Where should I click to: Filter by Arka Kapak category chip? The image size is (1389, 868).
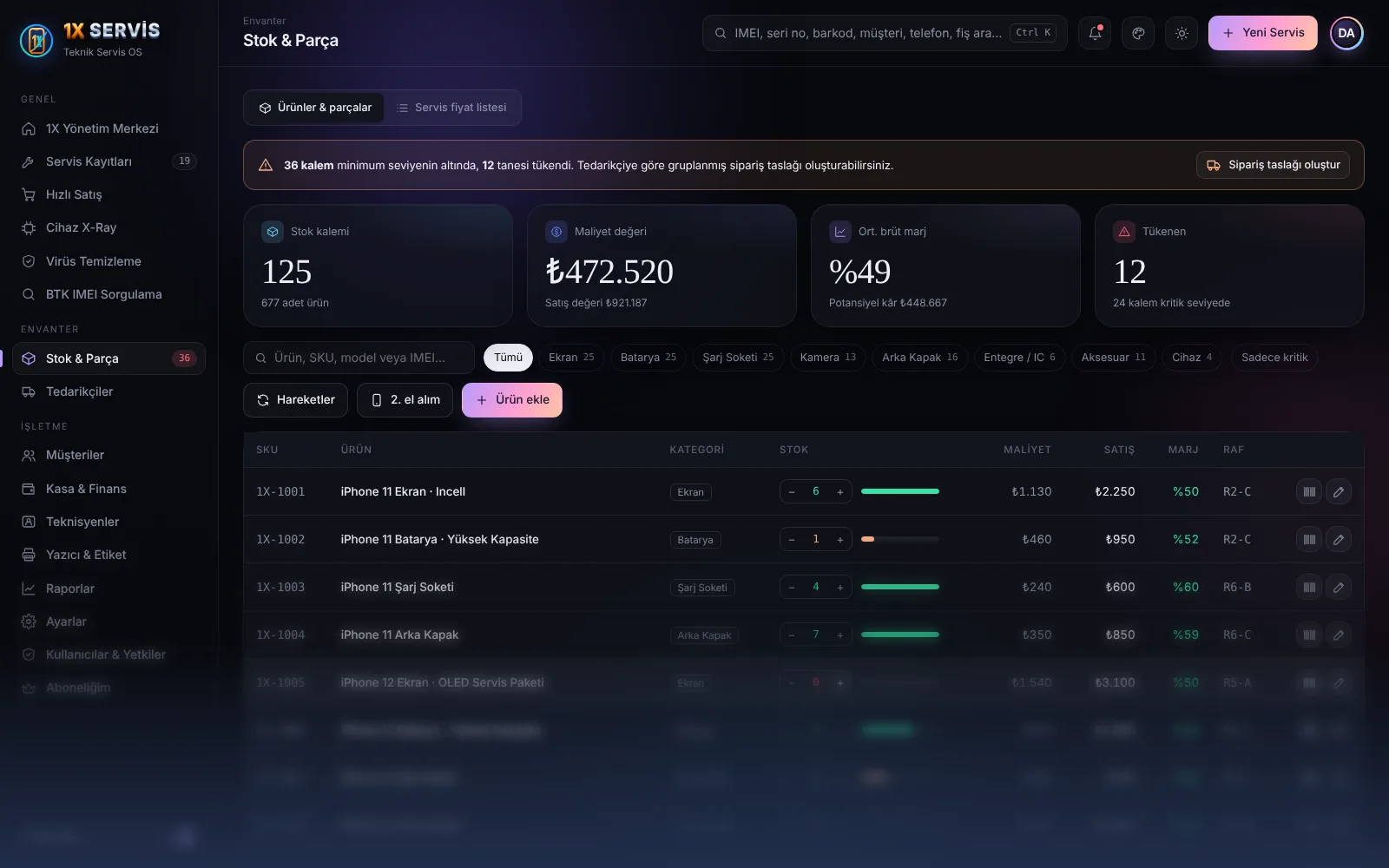[920, 358]
